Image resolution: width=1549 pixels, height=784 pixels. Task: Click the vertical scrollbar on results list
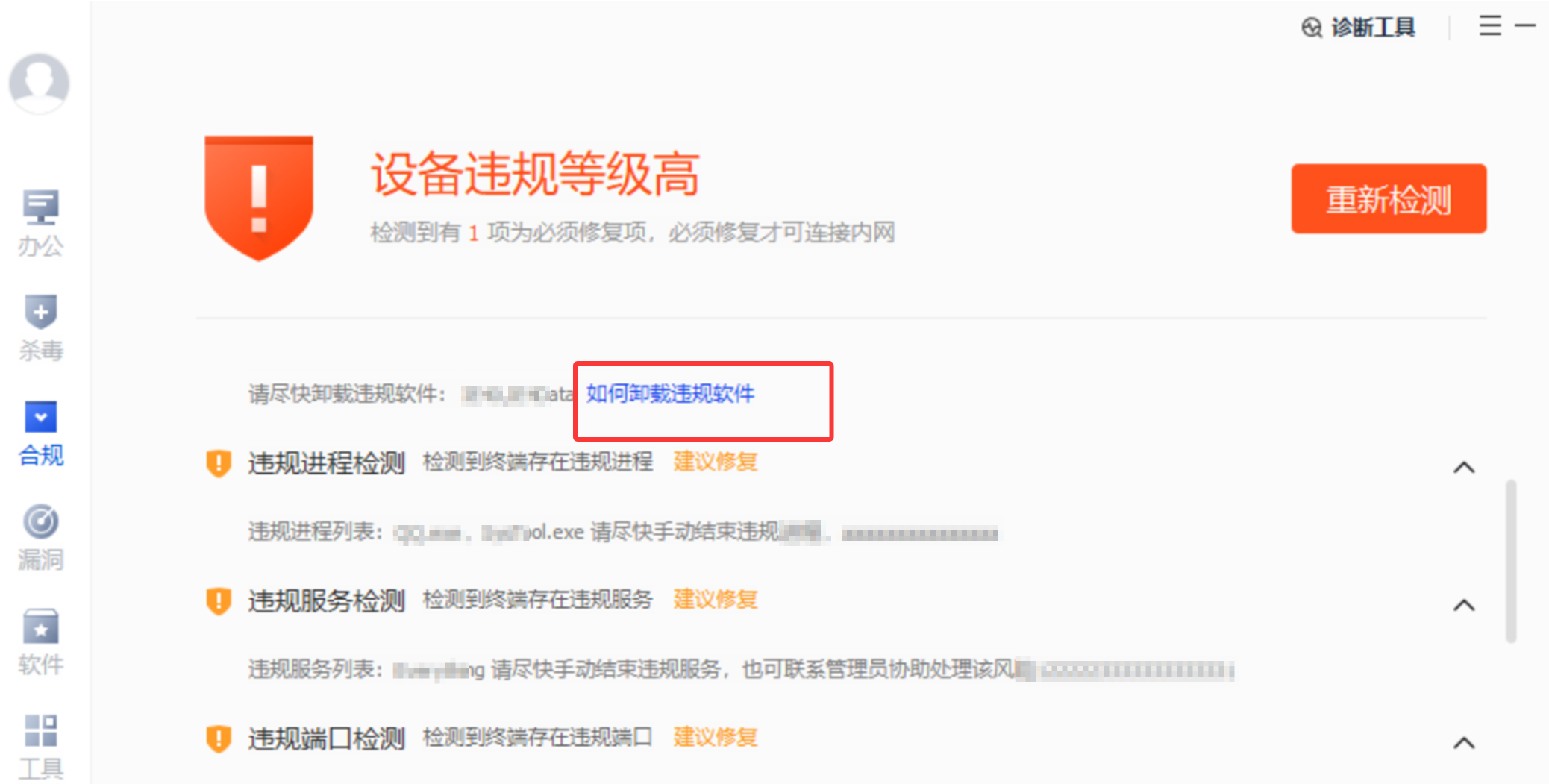tap(1511, 561)
